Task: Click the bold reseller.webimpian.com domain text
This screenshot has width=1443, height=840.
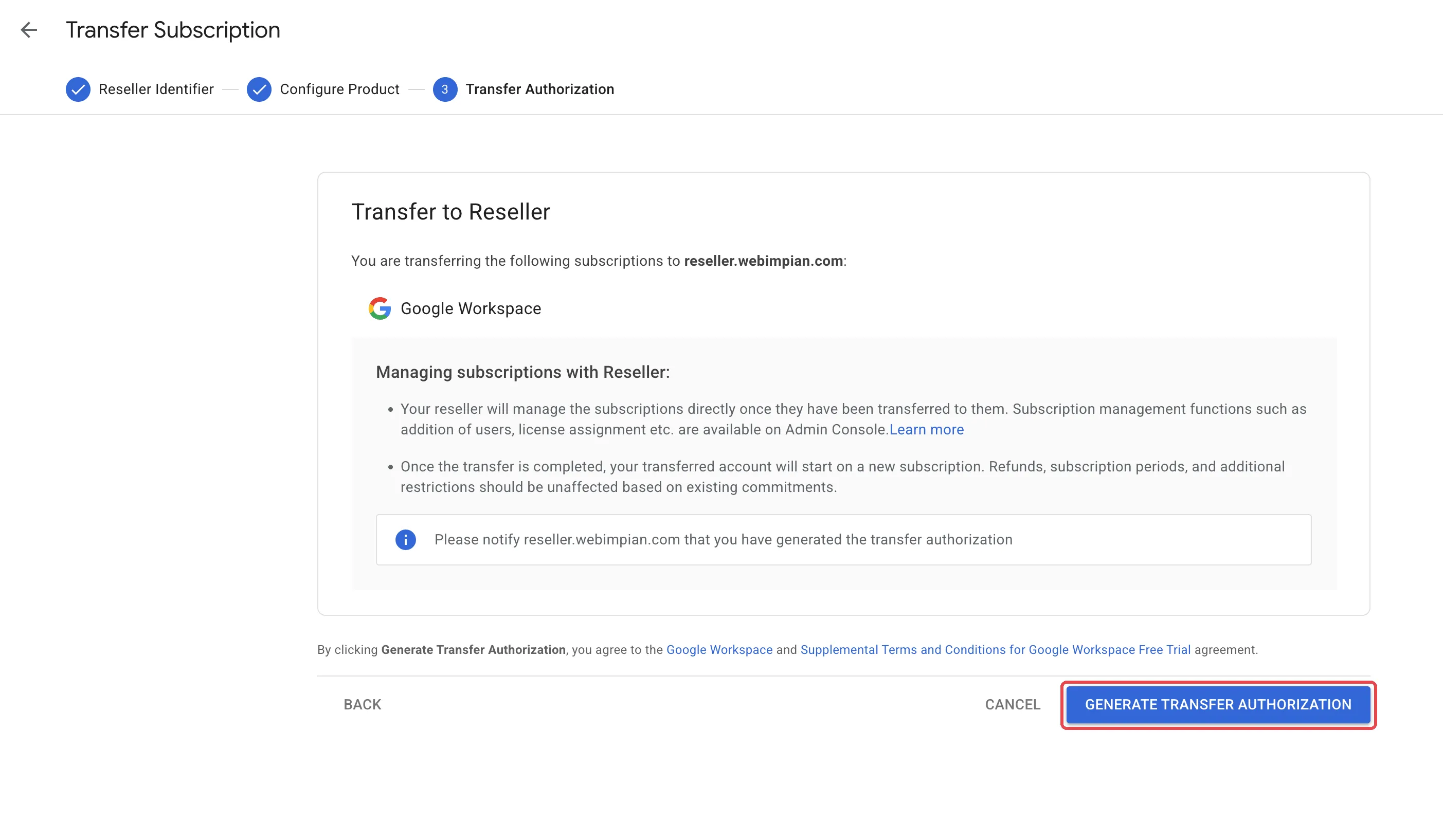Action: click(x=763, y=261)
